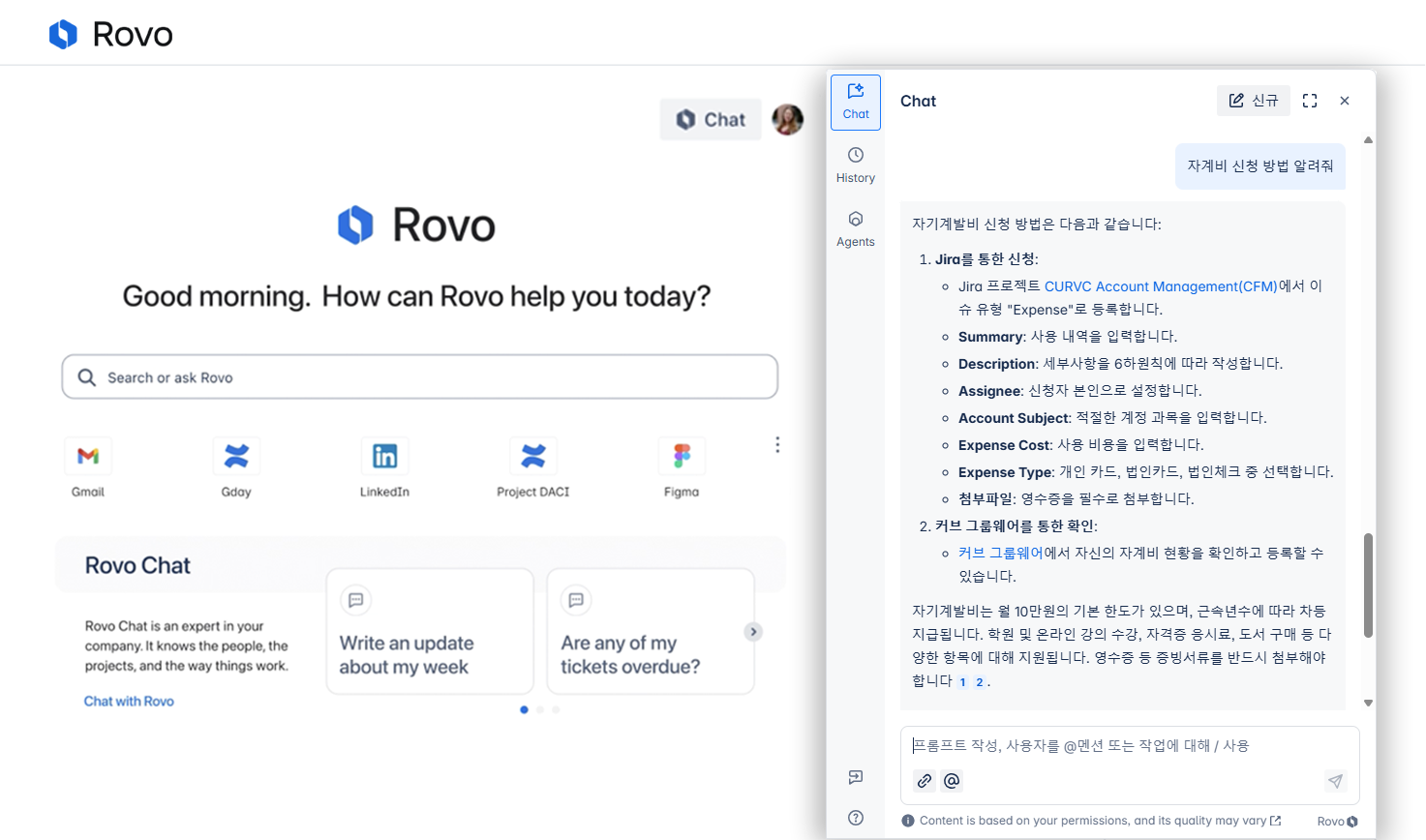
Task: Open the LinkedIn shortcut icon
Action: 384,456
